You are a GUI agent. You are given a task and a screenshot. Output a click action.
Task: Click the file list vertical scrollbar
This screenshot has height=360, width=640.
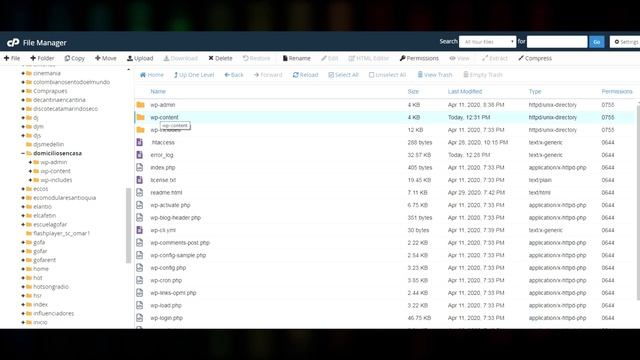(638, 202)
